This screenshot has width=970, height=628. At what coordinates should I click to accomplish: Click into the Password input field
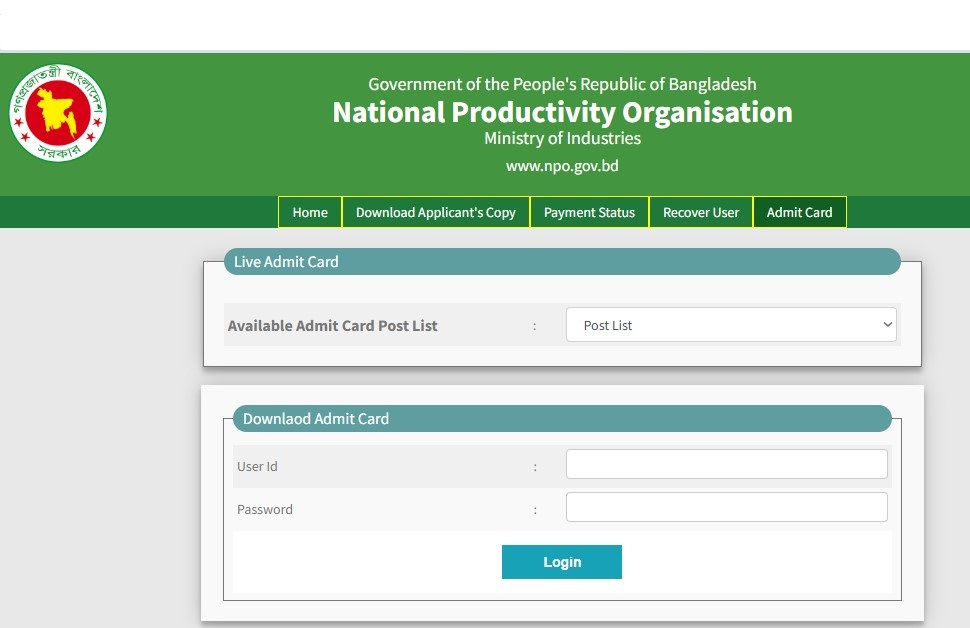point(726,507)
